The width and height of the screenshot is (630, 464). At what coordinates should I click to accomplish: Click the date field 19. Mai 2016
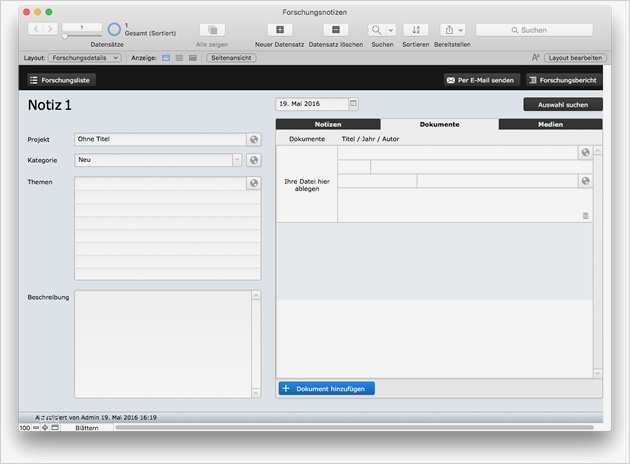(311, 104)
